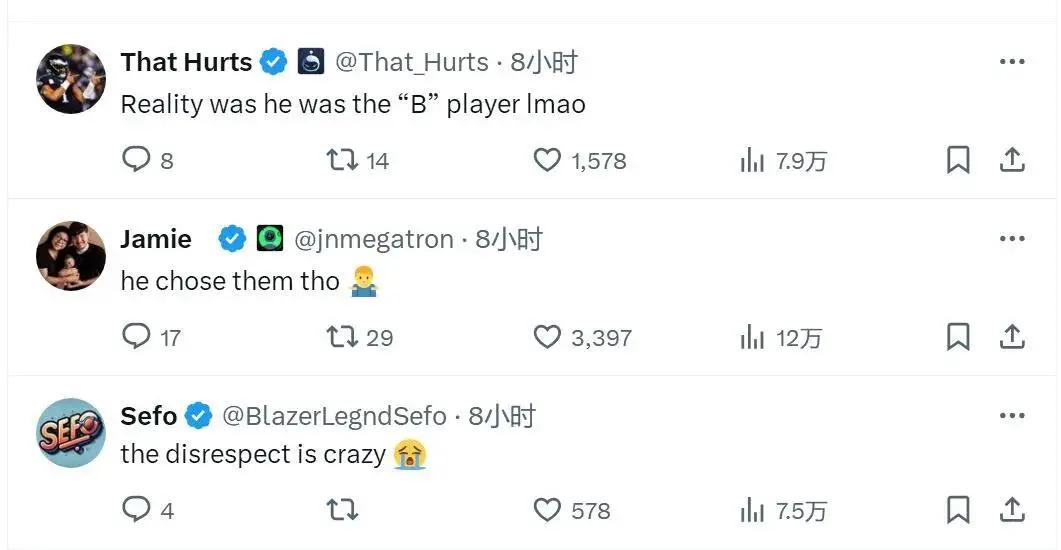Image resolution: width=1061 pixels, height=550 pixels.
Task: Open more options on Jamie's tweet
Action: [1011, 239]
